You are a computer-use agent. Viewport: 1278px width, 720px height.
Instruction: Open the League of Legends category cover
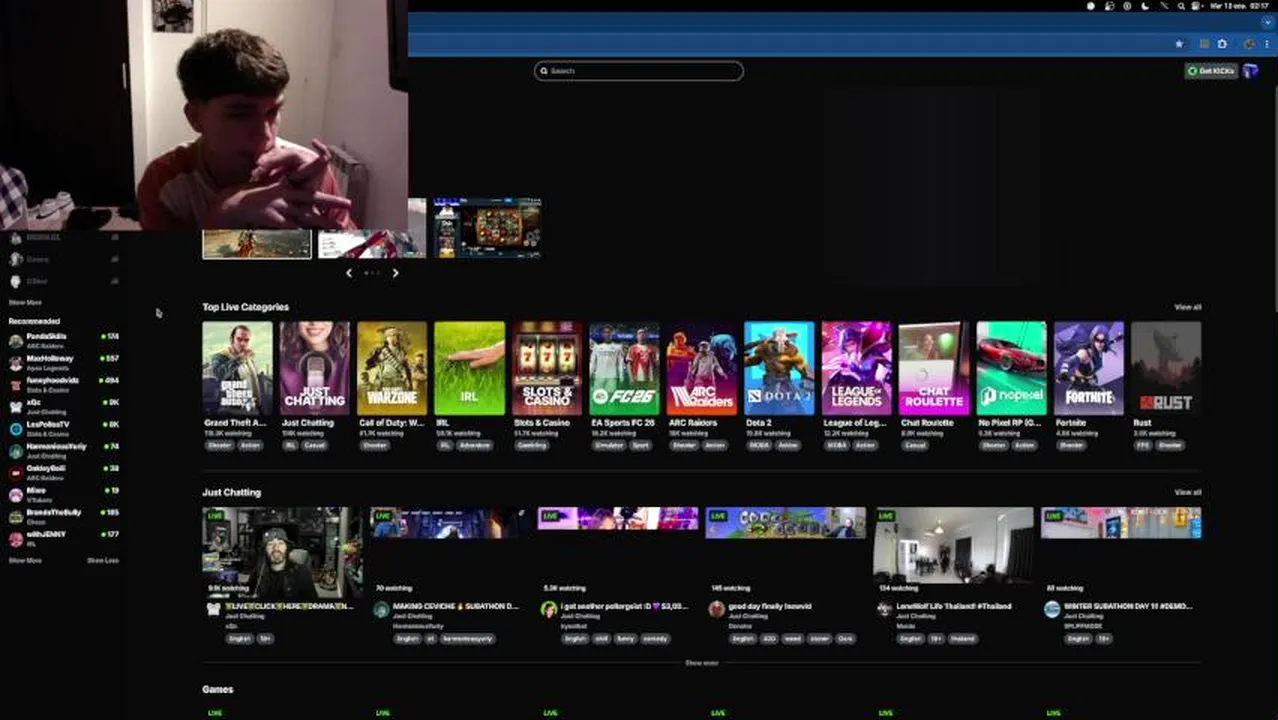coord(857,368)
